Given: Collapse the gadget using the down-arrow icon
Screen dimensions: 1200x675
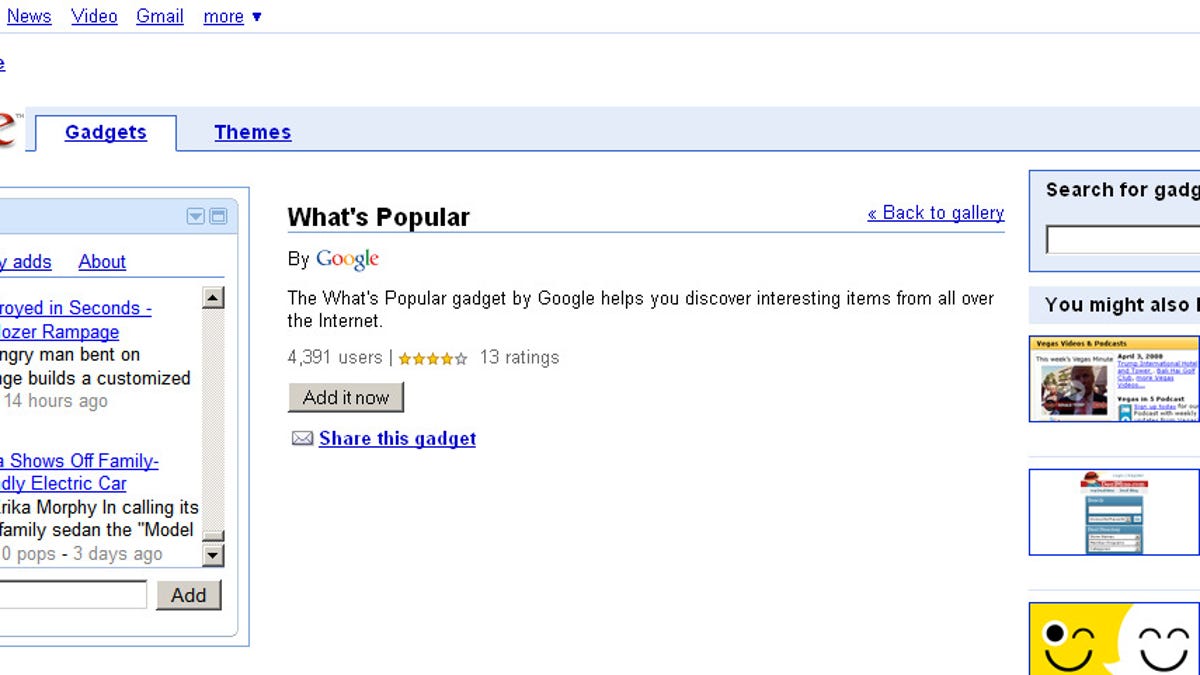Looking at the screenshot, I should point(196,215).
